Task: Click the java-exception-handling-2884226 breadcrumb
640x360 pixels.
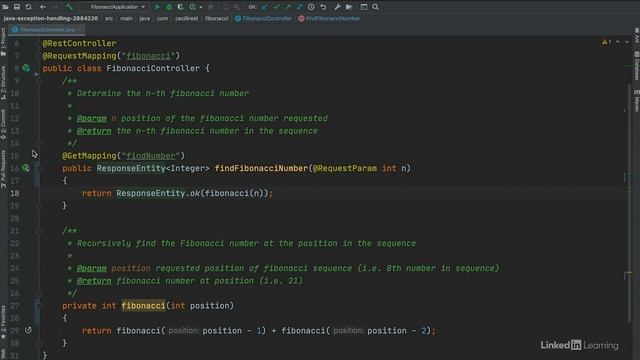Action: [51, 18]
